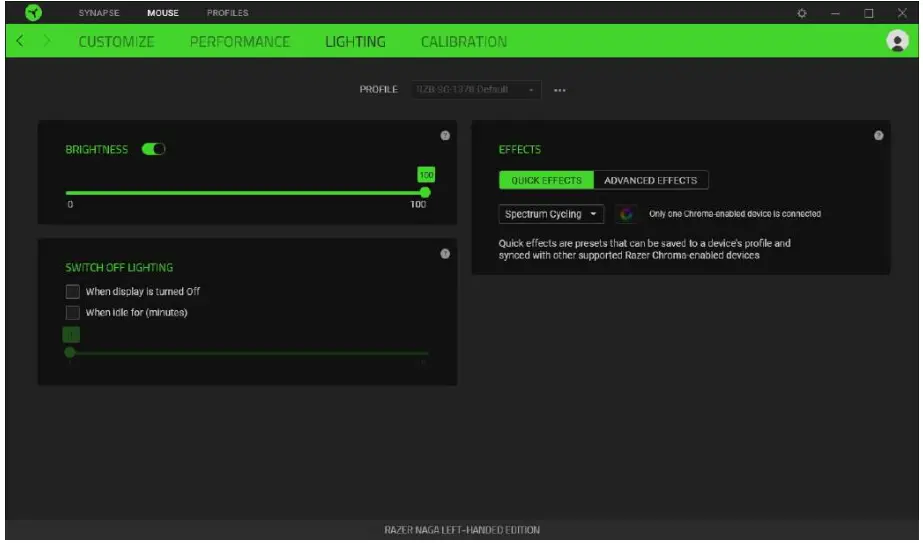Toggle the Brightness switch off
Viewport: 923px width, 543px height.
point(154,149)
